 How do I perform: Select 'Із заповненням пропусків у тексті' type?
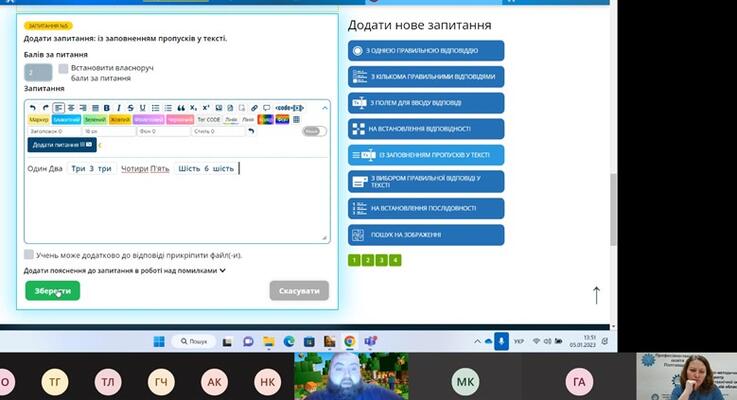(x=426, y=155)
